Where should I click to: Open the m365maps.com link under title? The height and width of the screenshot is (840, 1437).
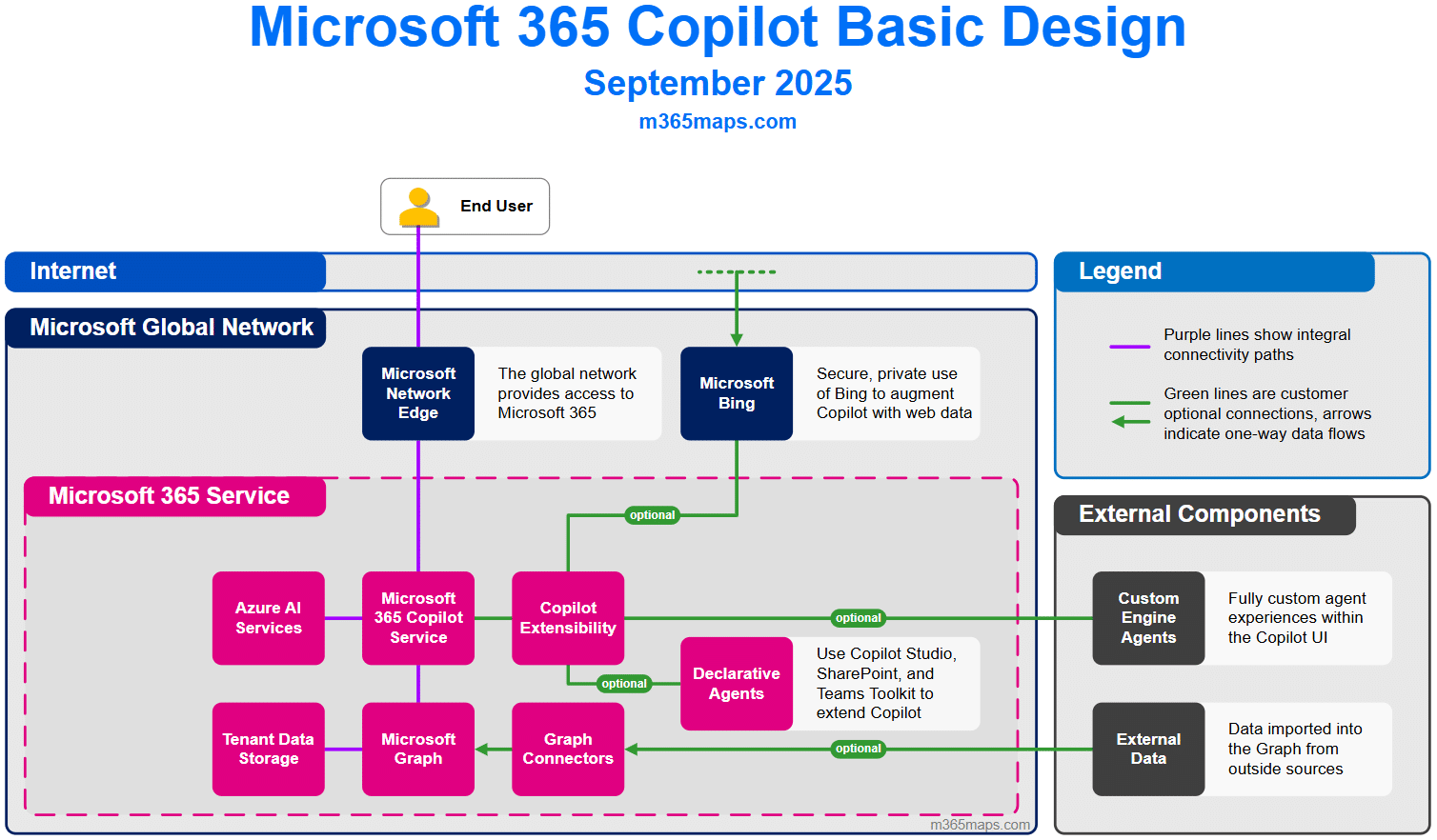(x=718, y=122)
